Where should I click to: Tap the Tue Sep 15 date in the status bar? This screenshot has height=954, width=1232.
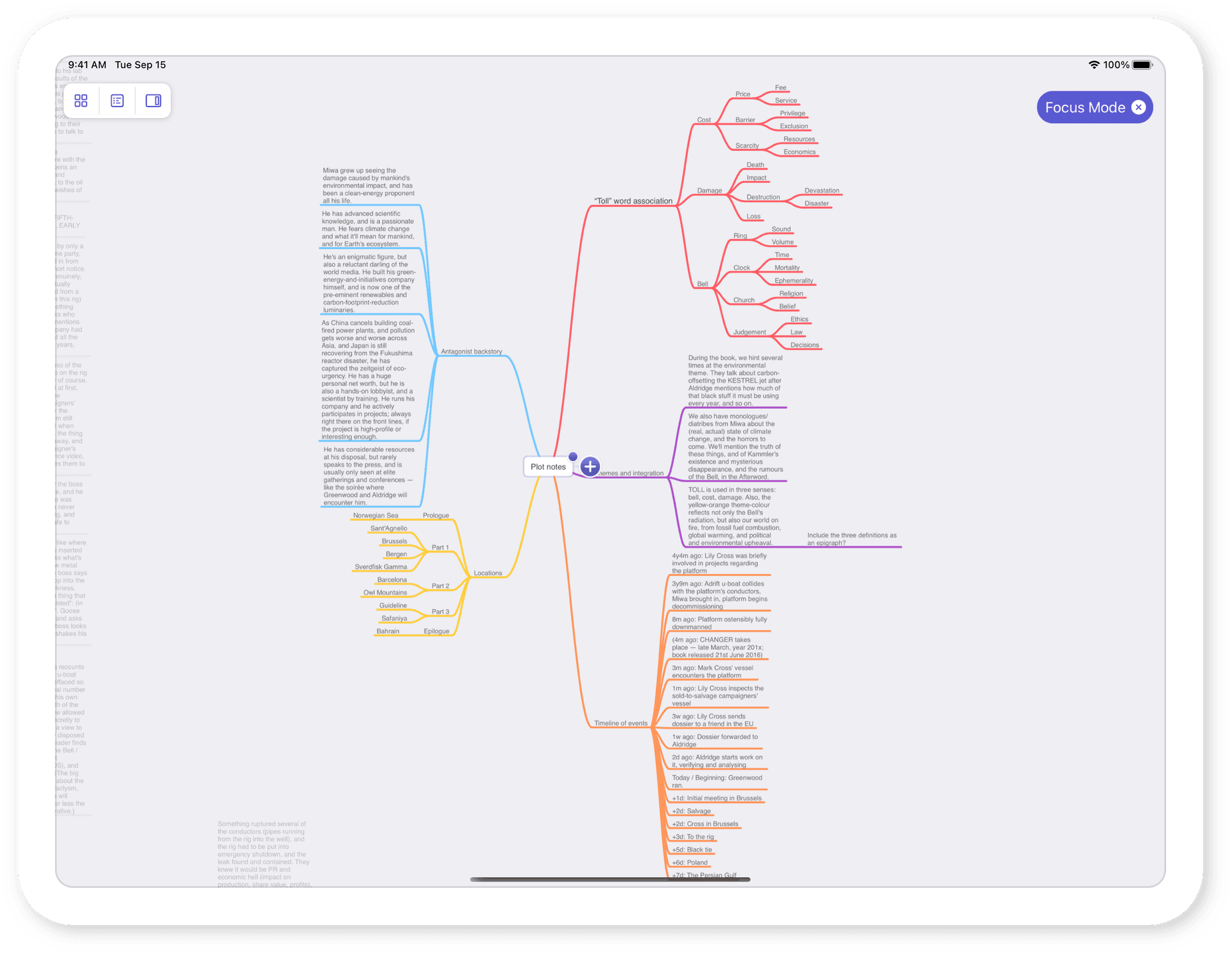click(141, 65)
